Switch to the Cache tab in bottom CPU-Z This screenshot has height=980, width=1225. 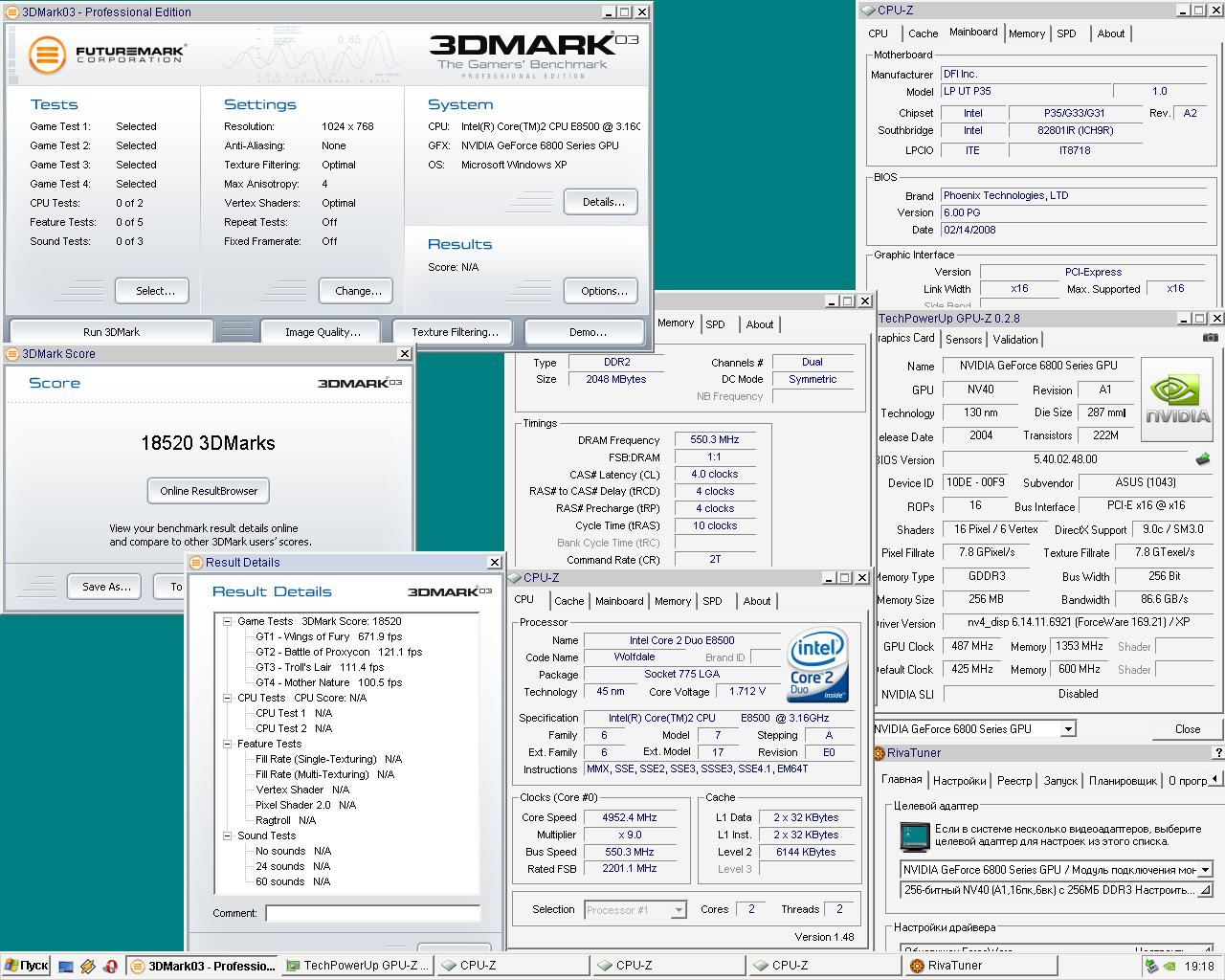(568, 601)
